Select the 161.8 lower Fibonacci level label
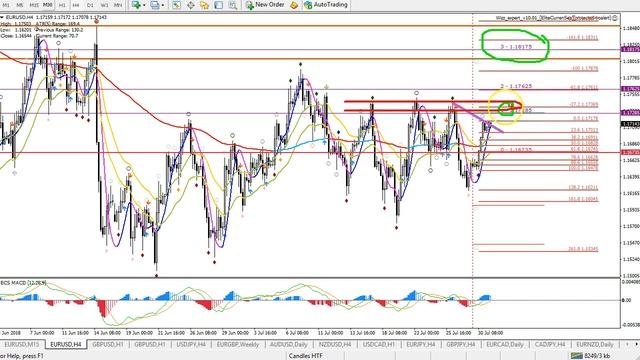Screen dimensions: 640x360 point(583,199)
